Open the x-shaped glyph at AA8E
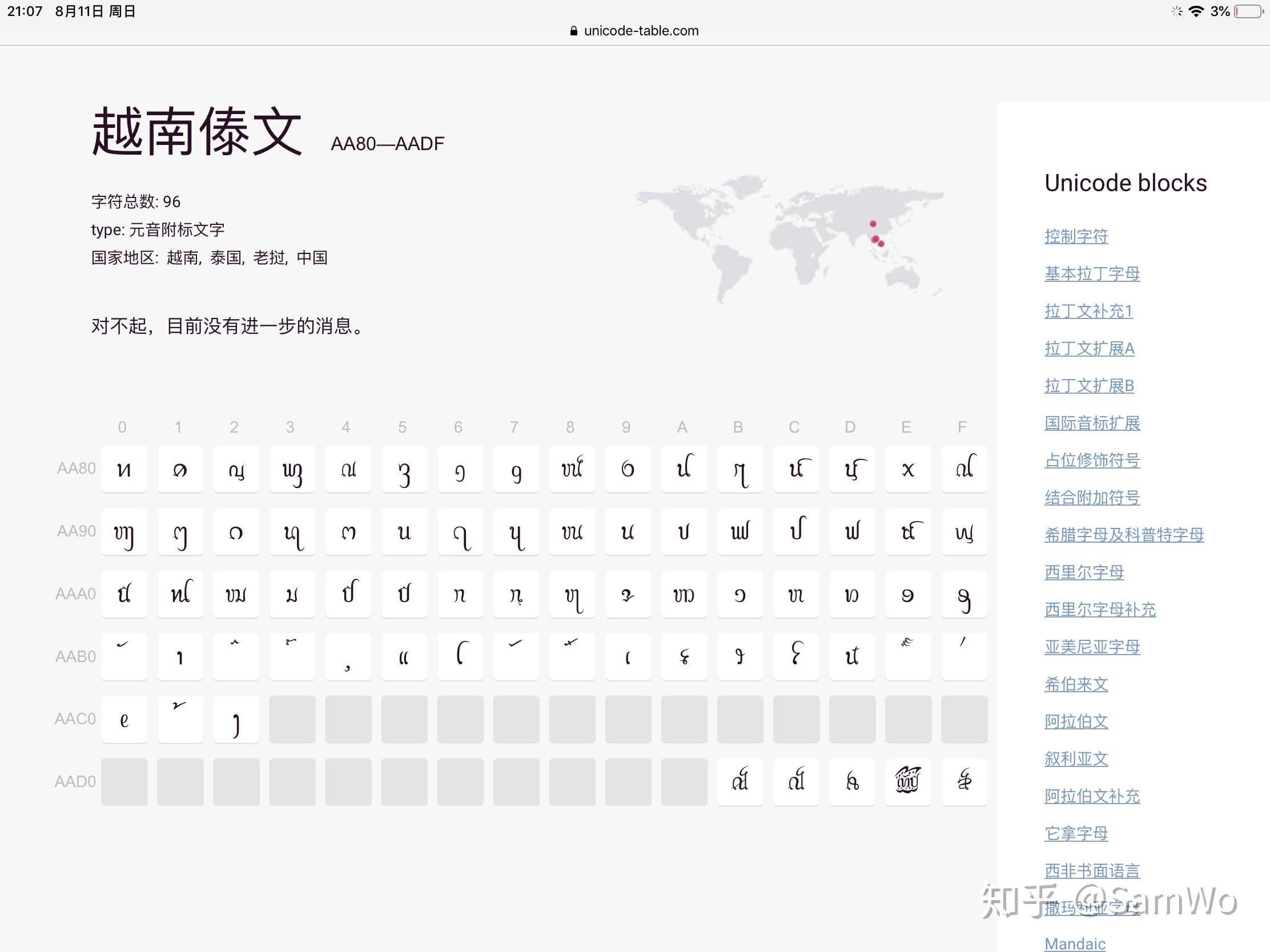The image size is (1270, 952). [908, 469]
